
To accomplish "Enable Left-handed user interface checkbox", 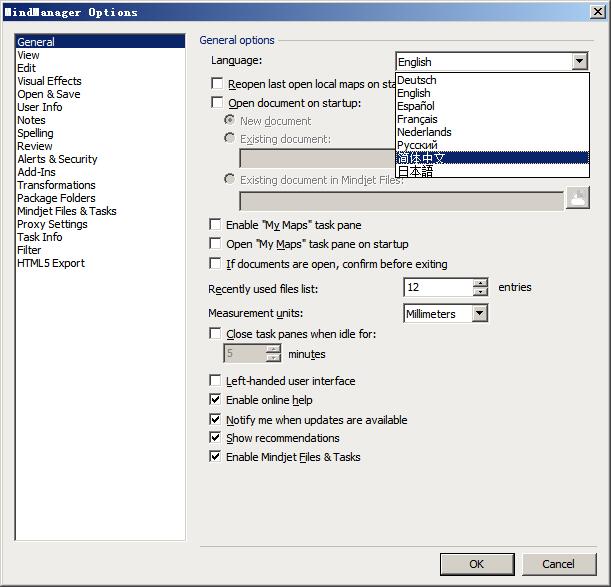I will pos(215,381).
